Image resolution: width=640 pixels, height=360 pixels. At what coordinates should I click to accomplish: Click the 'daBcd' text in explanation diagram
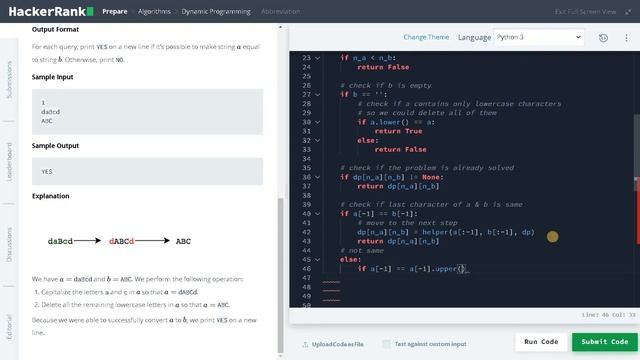coord(60,241)
